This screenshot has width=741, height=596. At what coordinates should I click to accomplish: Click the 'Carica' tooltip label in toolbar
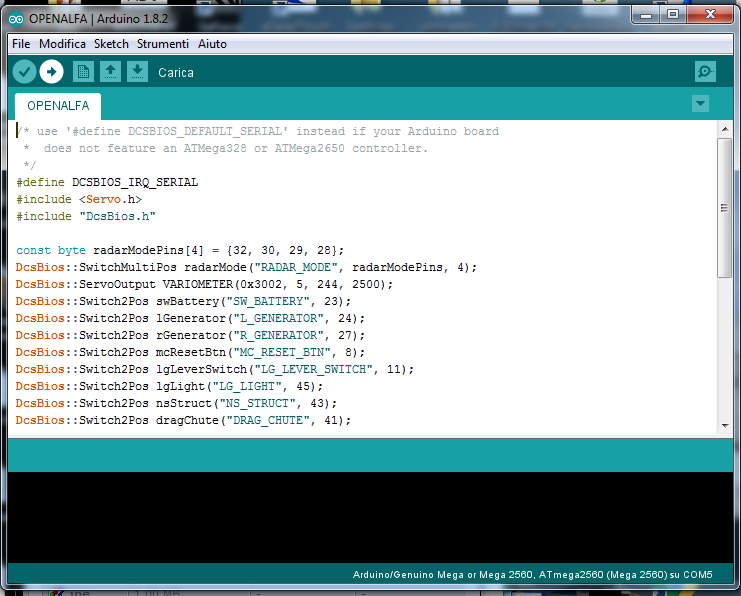(176, 73)
